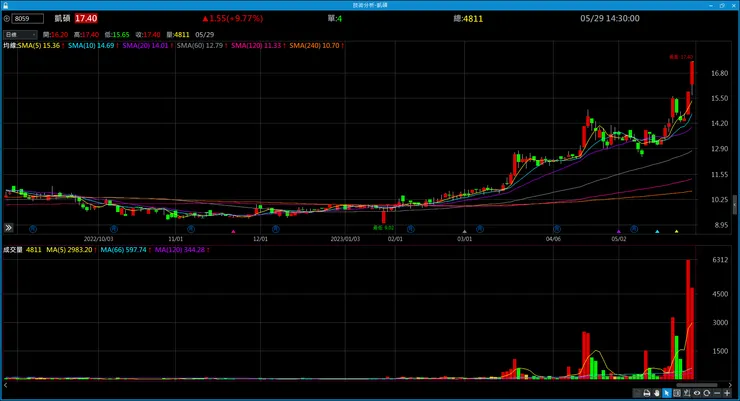Click the MA(66) 597.74 volume label

pyautogui.click(x=123, y=250)
